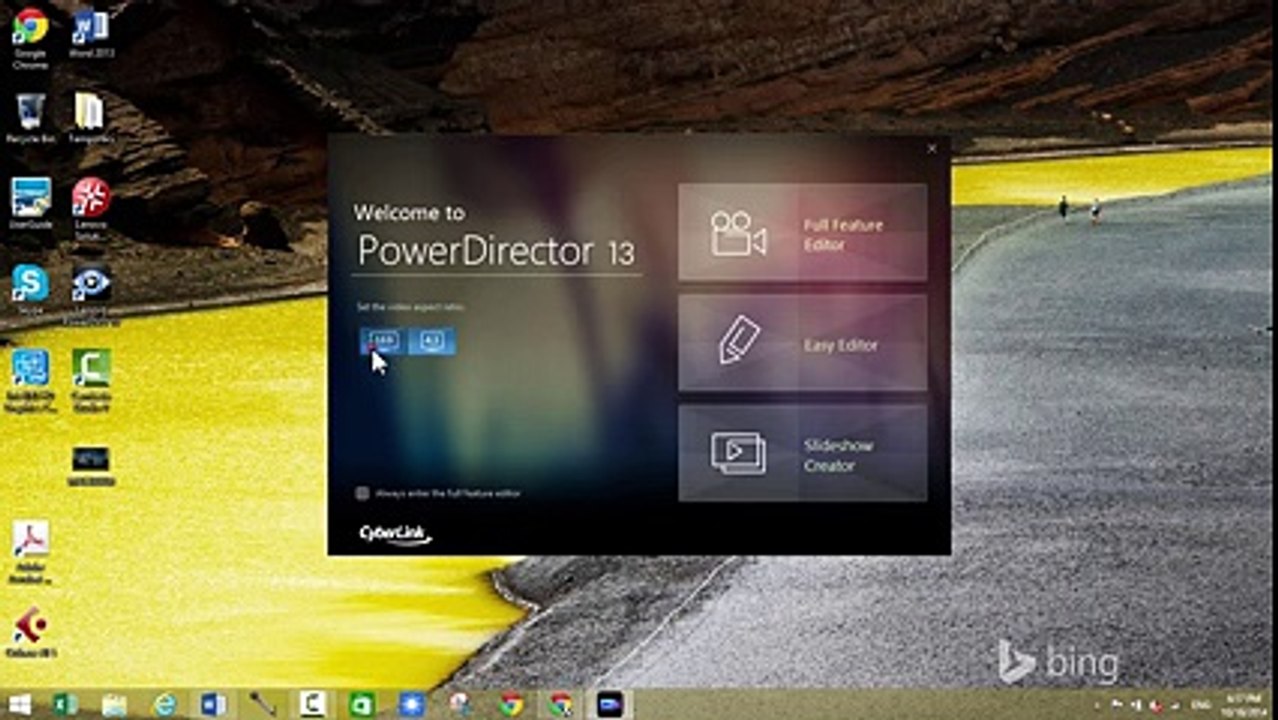
Task: Select the red-logo shortcut below Adobe Reader
Action: [x=30, y=633]
